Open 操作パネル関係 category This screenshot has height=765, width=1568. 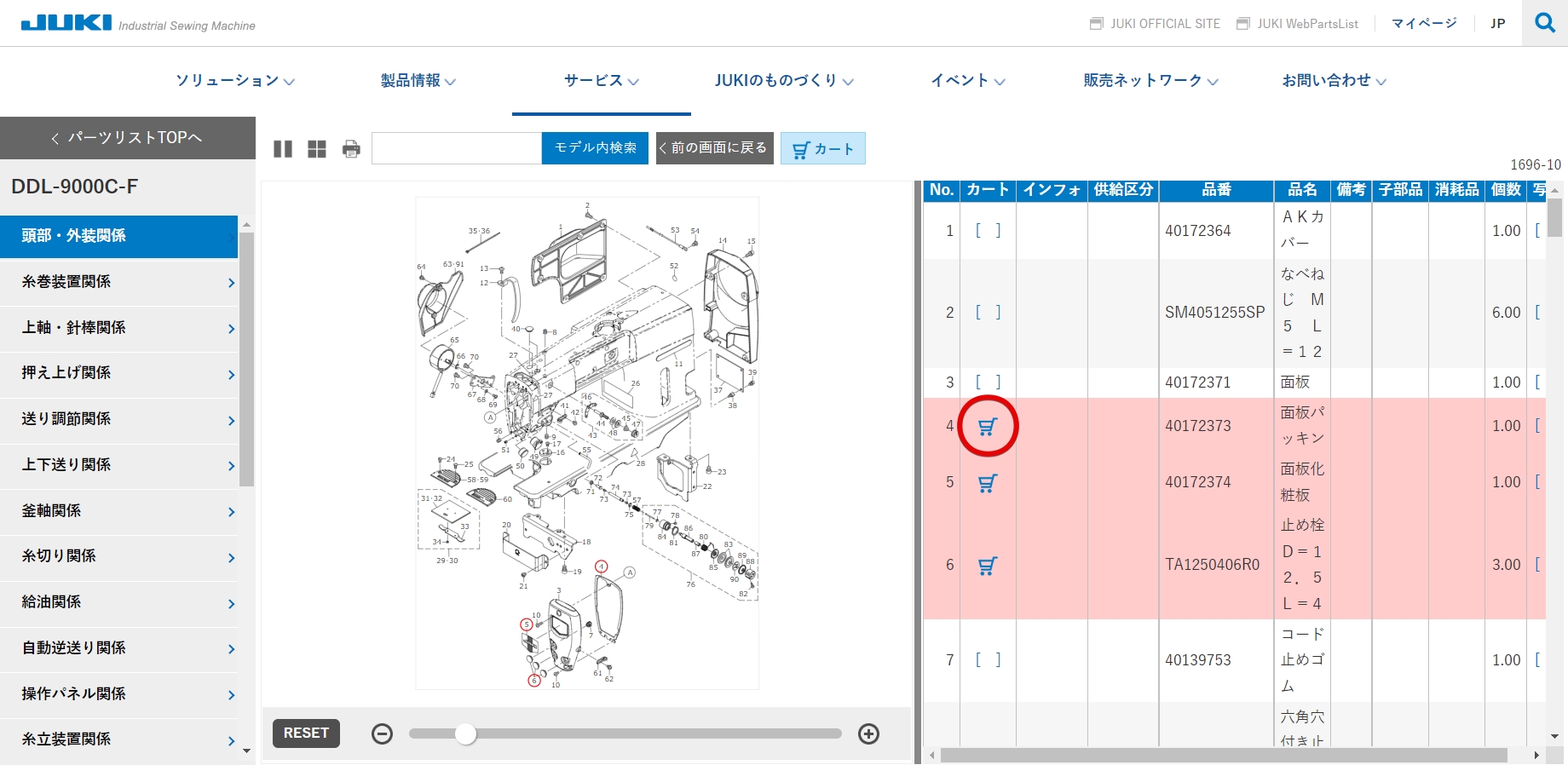point(119,694)
